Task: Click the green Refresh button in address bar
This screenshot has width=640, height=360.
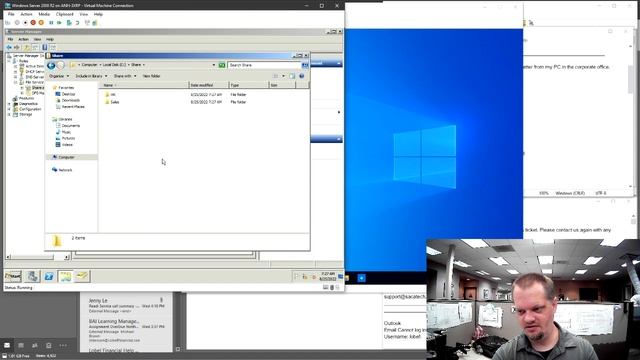Action: tap(222, 65)
